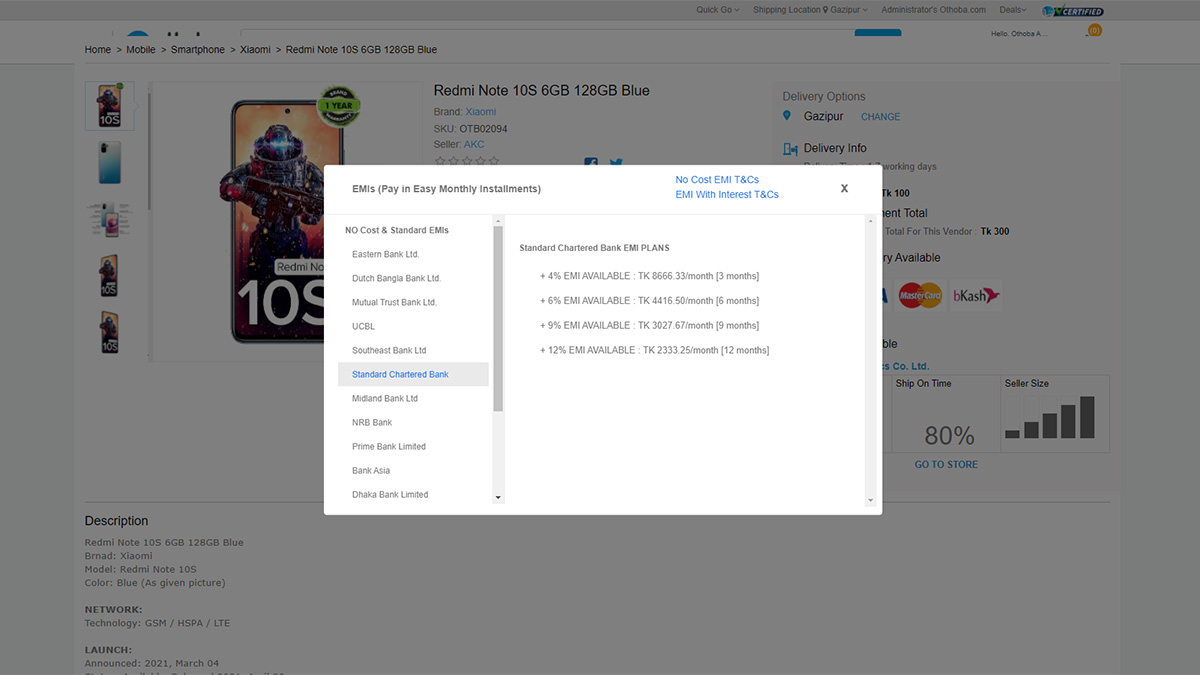Open the Smartphone breadcrumb category
Screen dimensions: 1200x675
pyautogui.click(x=198, y=50)
